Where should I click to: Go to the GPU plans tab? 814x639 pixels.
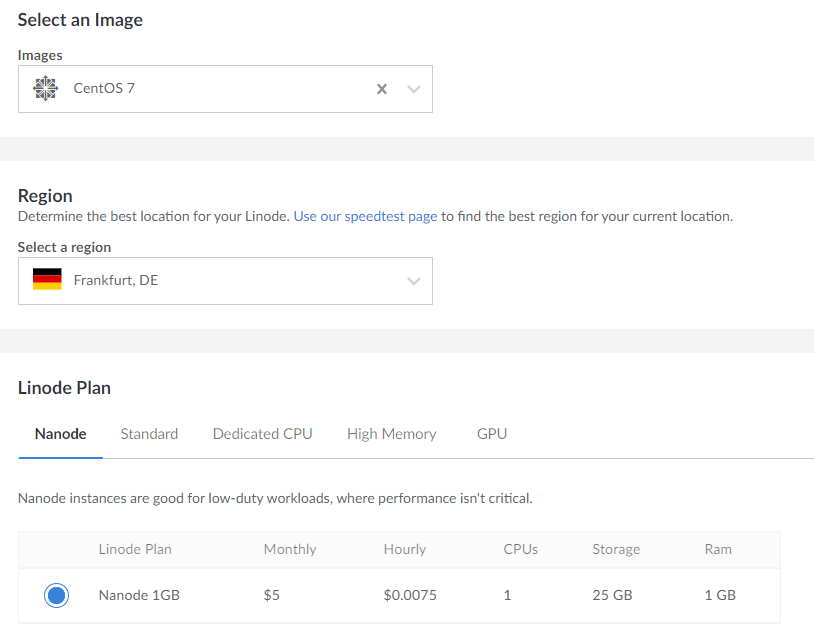click(492, 434)
